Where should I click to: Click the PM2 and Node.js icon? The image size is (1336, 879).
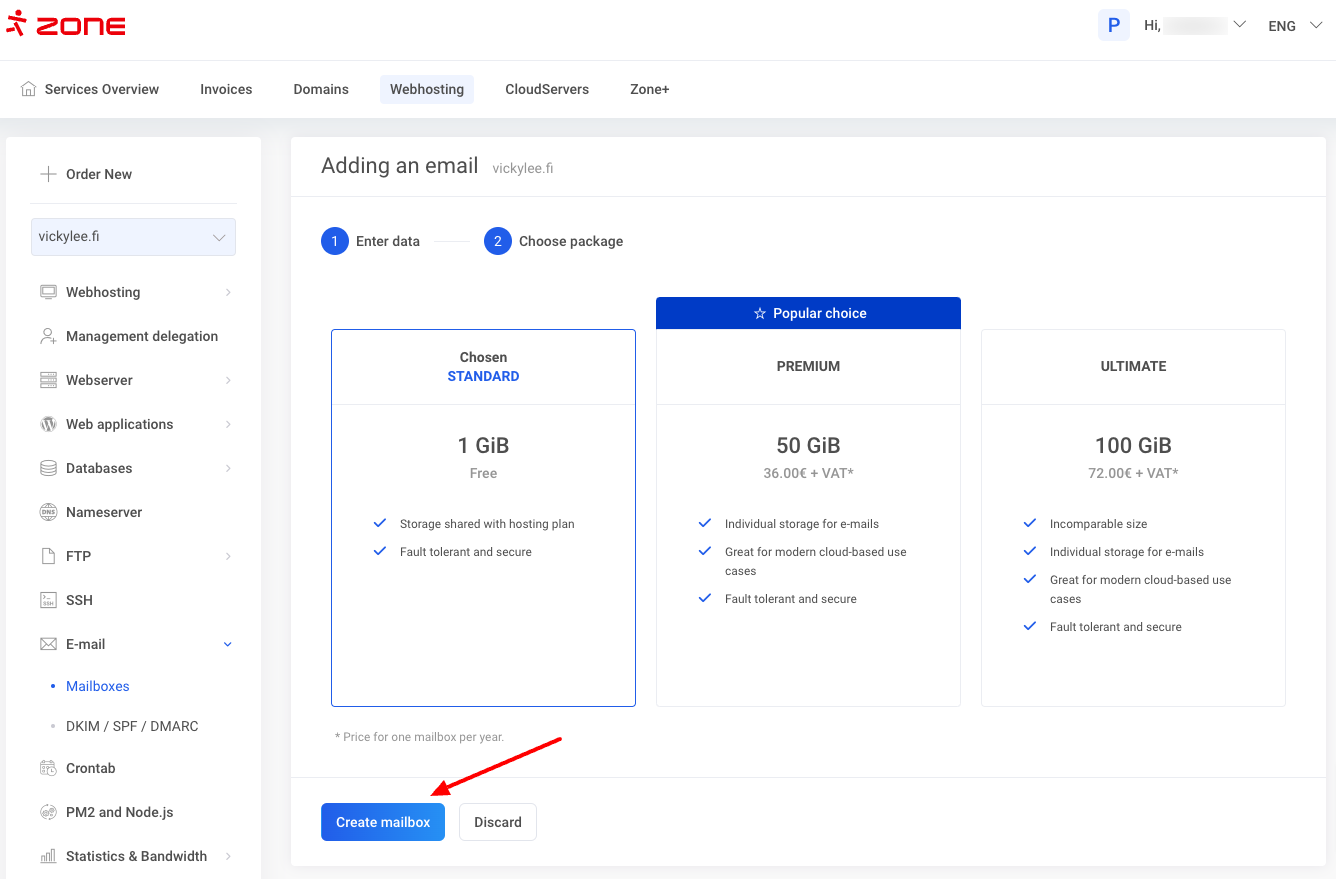(x=48, y=812)
